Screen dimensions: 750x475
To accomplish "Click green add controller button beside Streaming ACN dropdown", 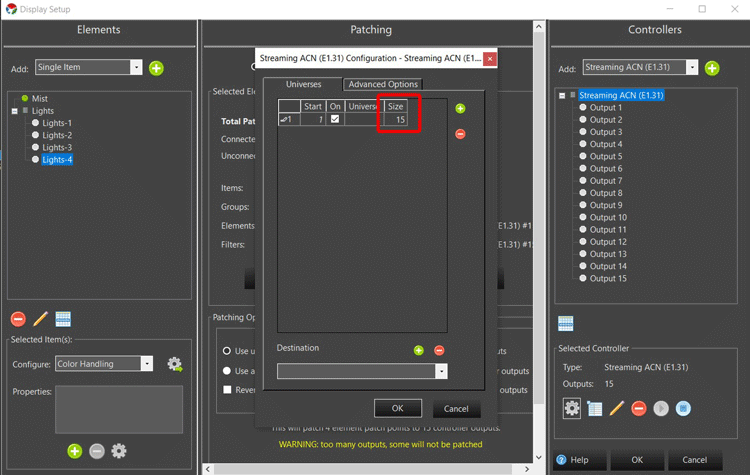I will click(712, 68).
